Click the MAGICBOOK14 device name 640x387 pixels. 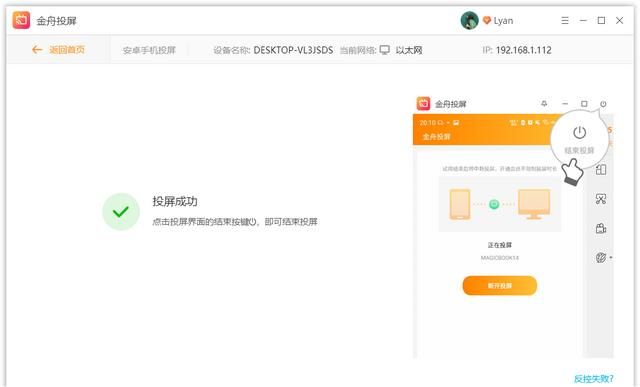(500, 258)
